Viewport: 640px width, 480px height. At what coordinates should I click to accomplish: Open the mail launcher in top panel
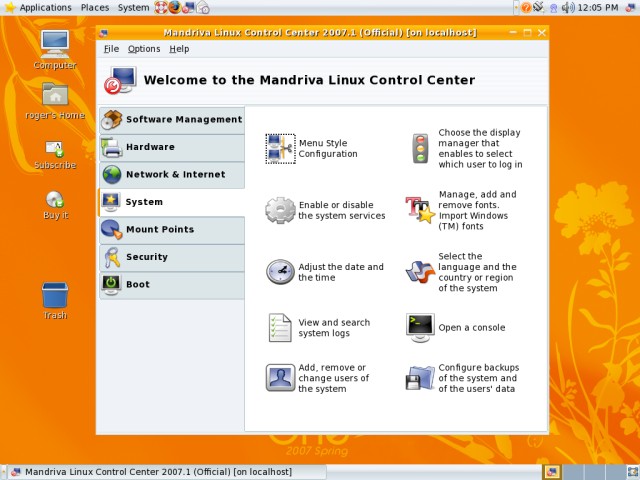pos(203,7)
